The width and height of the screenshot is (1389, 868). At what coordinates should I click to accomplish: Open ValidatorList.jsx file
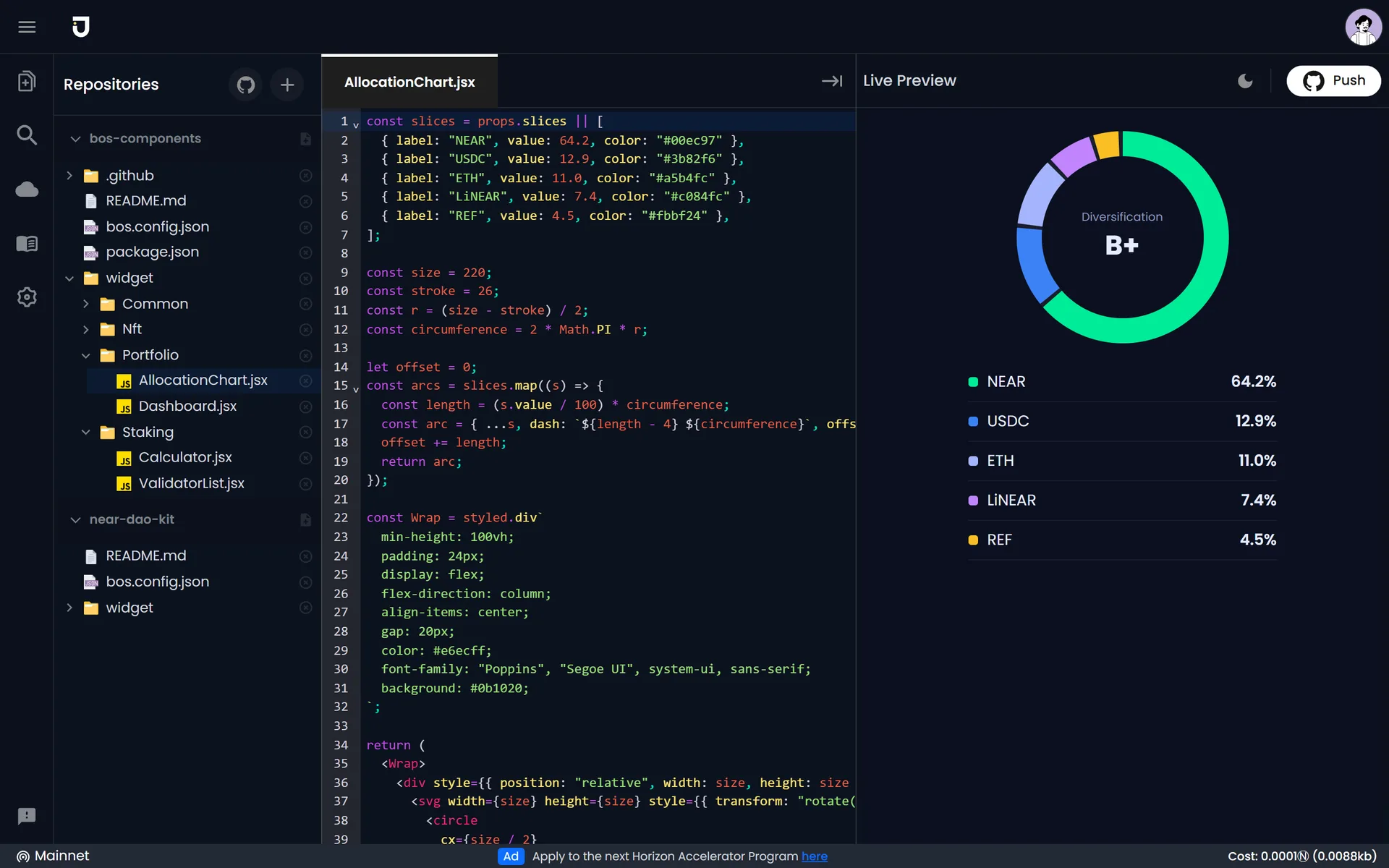click(191, 484)
